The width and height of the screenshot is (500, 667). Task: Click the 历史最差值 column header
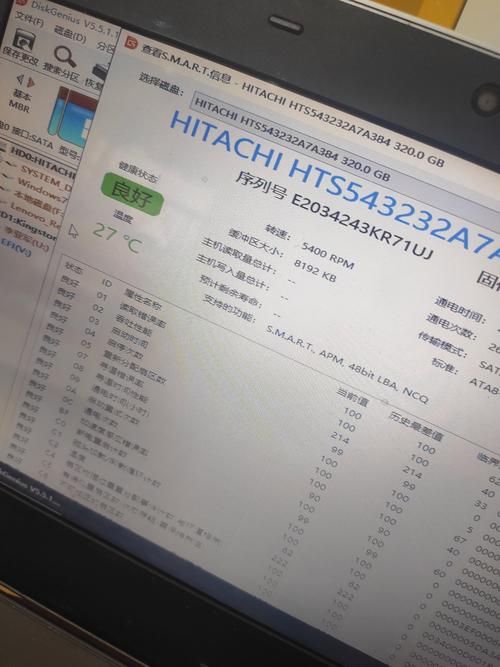415,426
